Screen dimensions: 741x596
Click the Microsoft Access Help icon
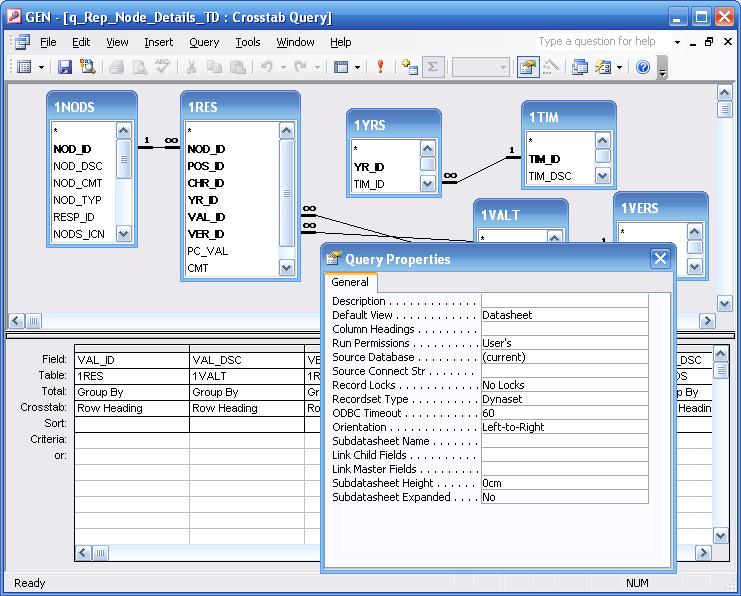coord(643,67)
